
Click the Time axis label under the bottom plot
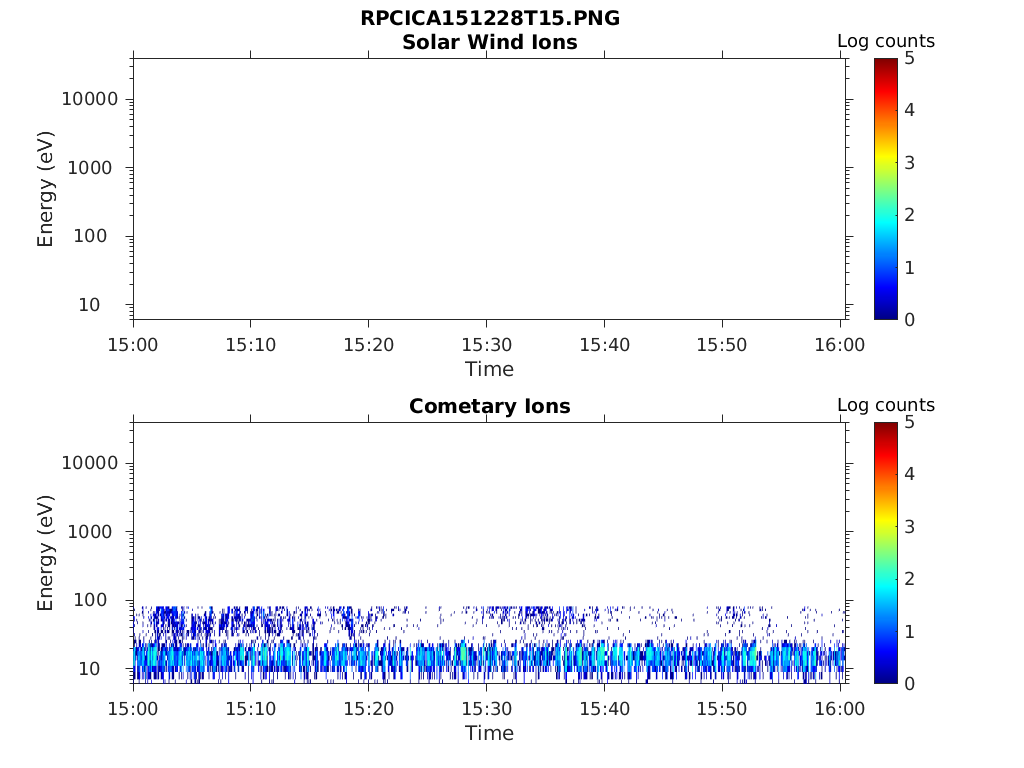(x=489, y=733)
